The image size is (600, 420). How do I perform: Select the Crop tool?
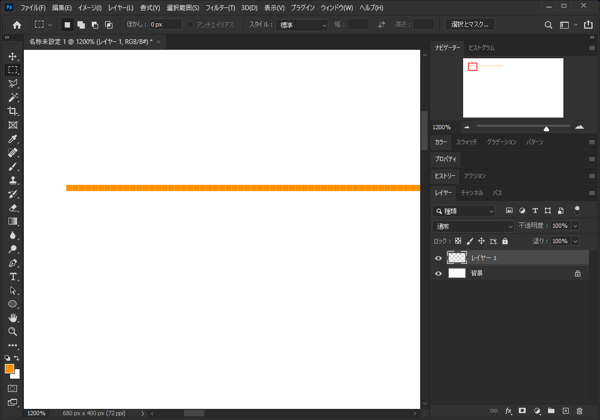point(13,111)
